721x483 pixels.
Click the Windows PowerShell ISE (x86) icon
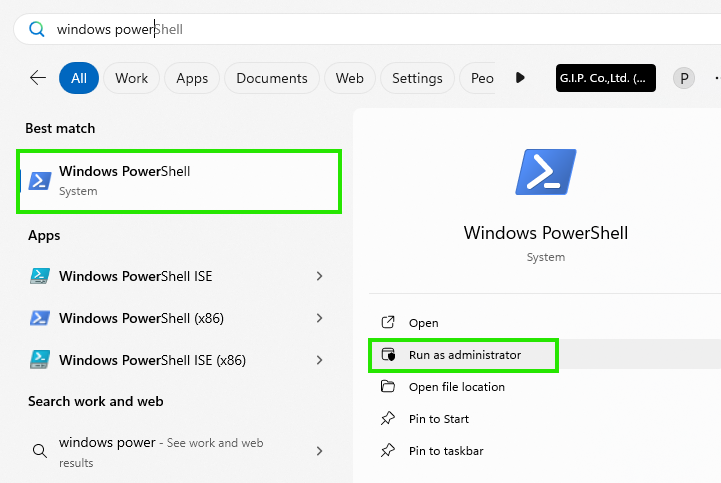click(x=40, y=360)
